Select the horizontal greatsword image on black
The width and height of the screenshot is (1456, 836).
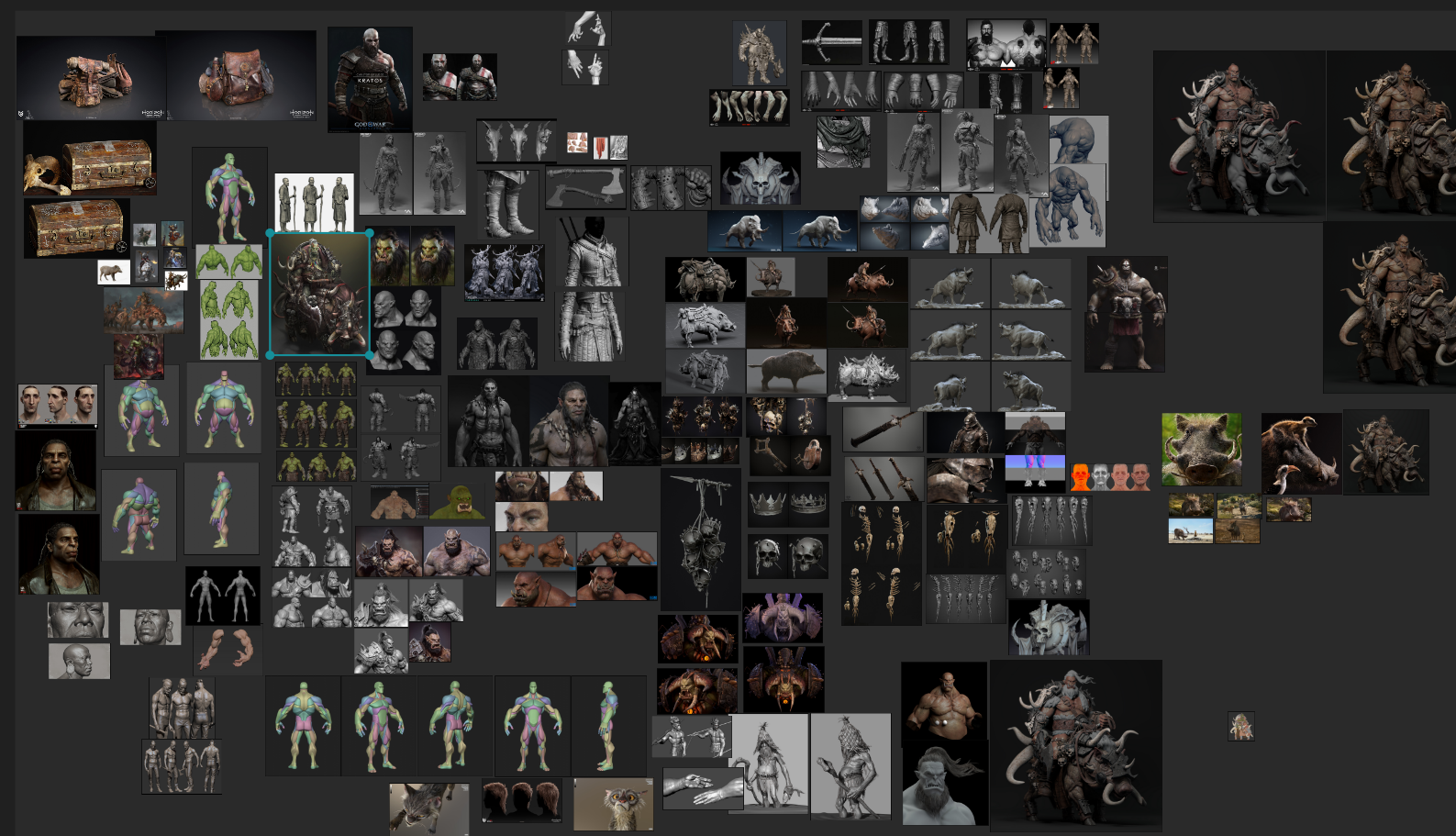pos(832,42)
